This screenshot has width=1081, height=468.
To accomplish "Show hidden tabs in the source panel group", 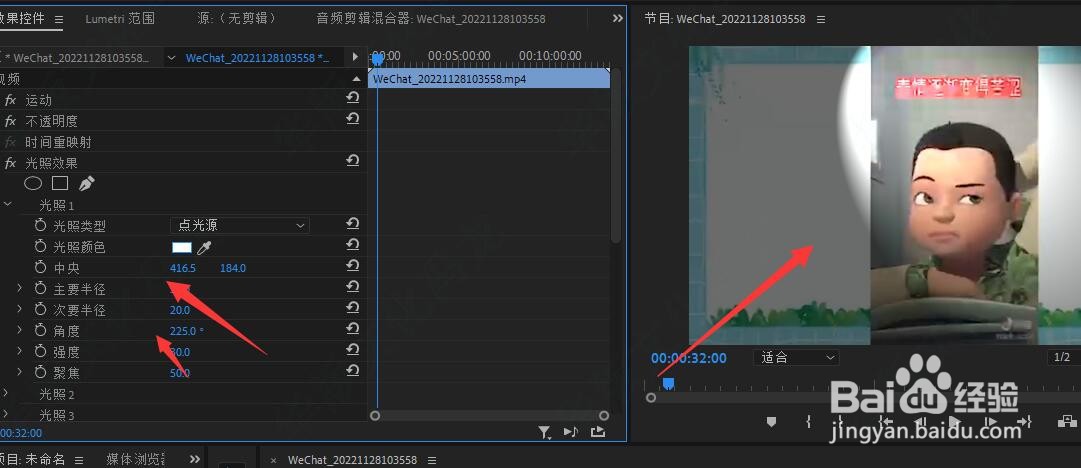I will click(x=618, y=19).
